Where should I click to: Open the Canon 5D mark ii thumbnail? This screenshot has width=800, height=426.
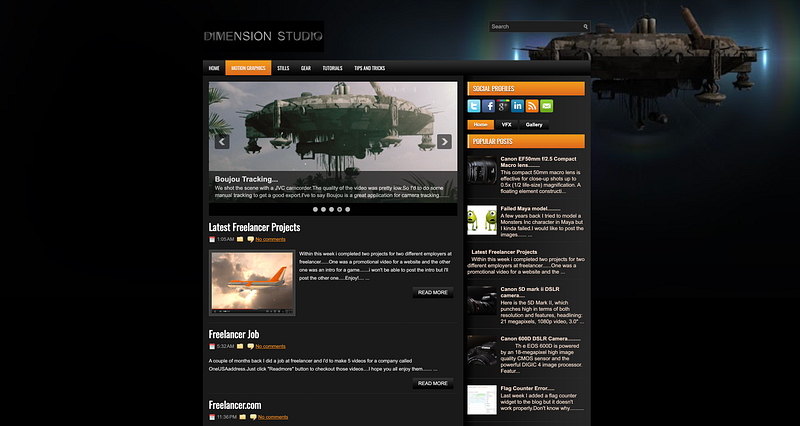(482, 300)
